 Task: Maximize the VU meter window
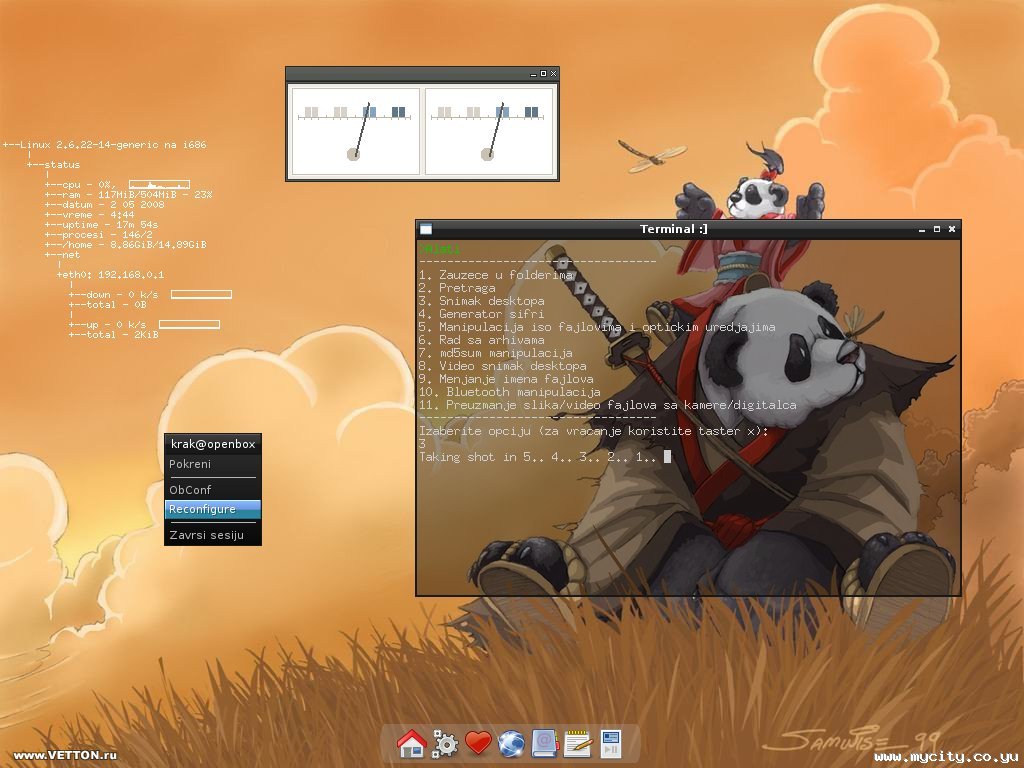[x=543, y=74]
